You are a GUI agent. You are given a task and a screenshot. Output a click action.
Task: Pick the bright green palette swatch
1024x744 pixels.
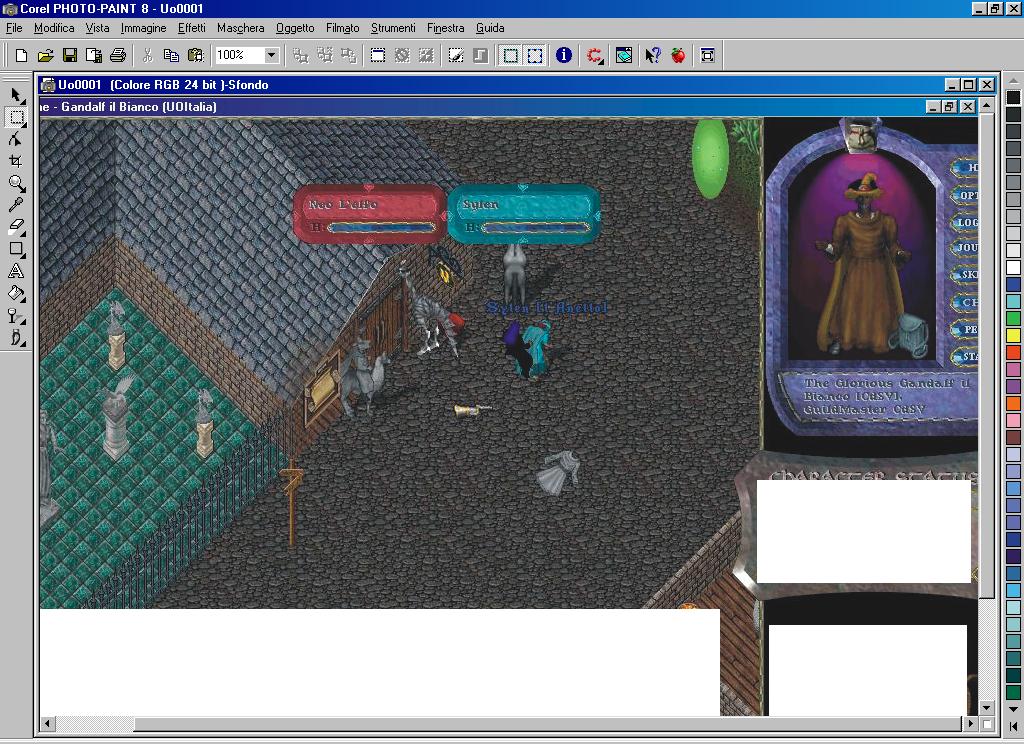(x=1013, y=318)
